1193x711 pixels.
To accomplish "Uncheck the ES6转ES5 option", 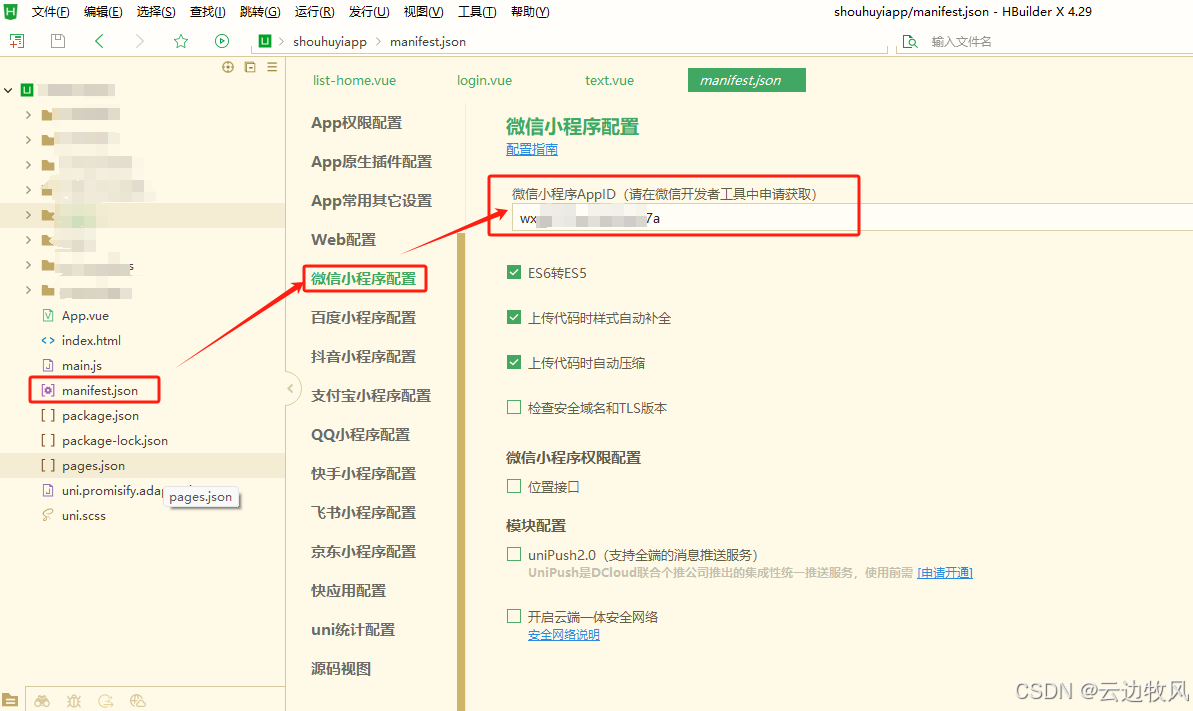I will (514, 271).
